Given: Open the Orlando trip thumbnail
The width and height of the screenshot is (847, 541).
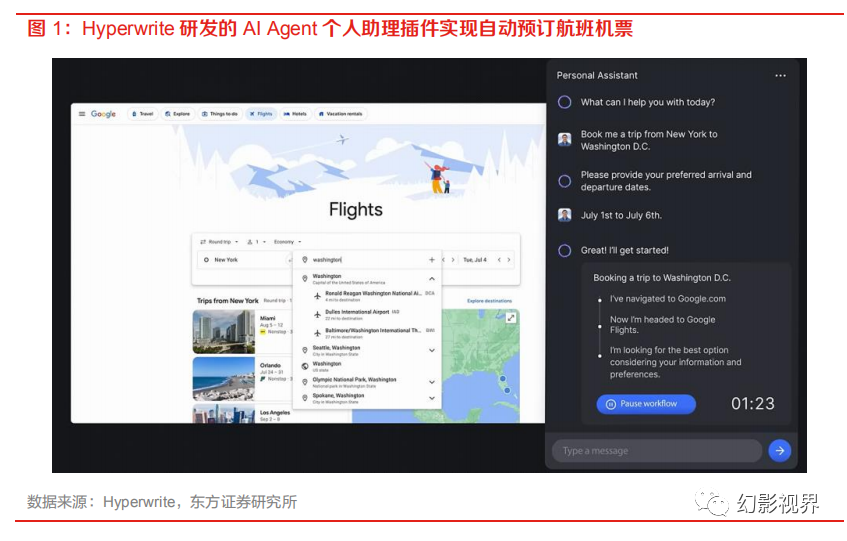Looking at the screenshot, I should pos(224,378).
